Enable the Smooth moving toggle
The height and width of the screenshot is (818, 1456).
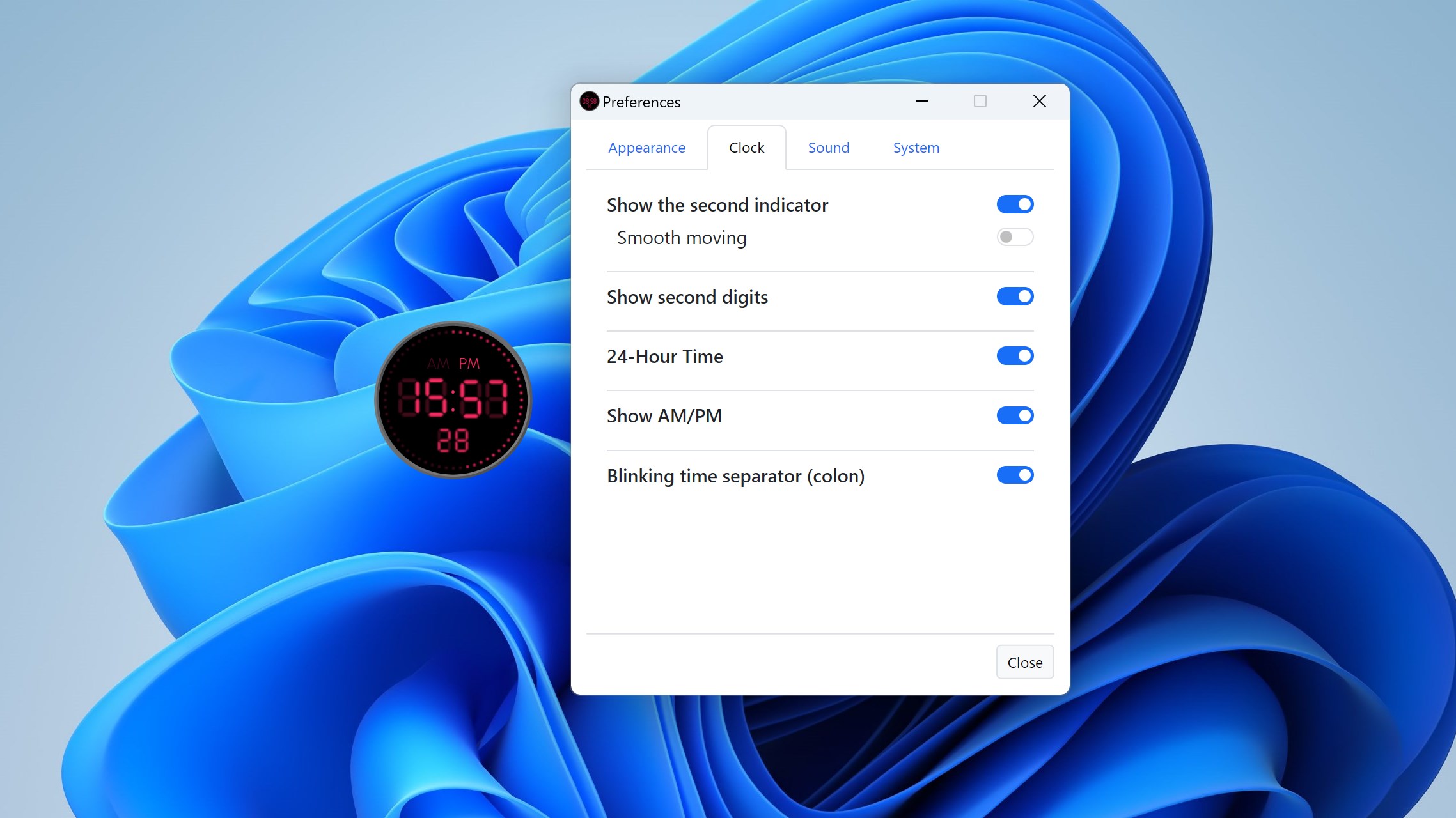[1014, 237]
